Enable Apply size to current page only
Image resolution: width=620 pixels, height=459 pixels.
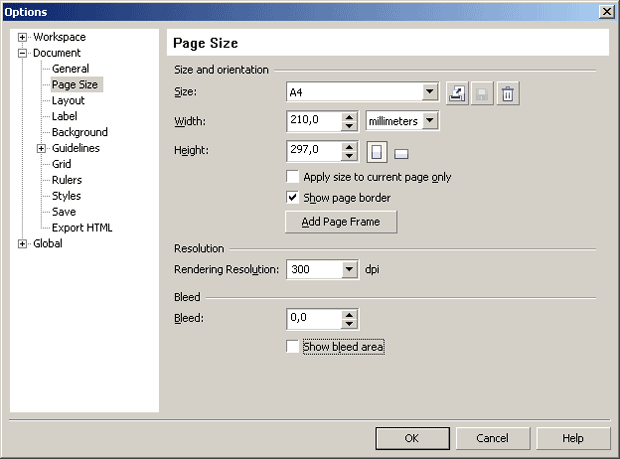(293, 176)
